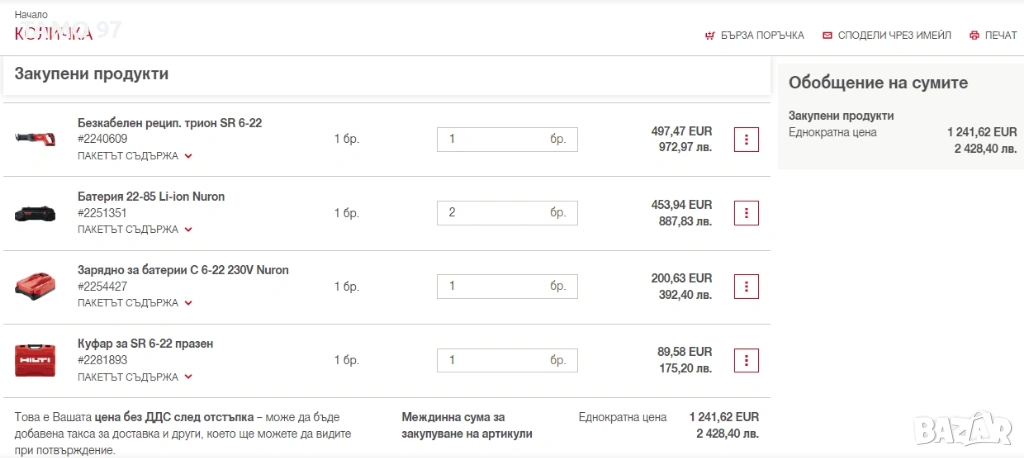1024x458 pixels.
Task: Click the Nuron battery product image
Action: point(36,213)
